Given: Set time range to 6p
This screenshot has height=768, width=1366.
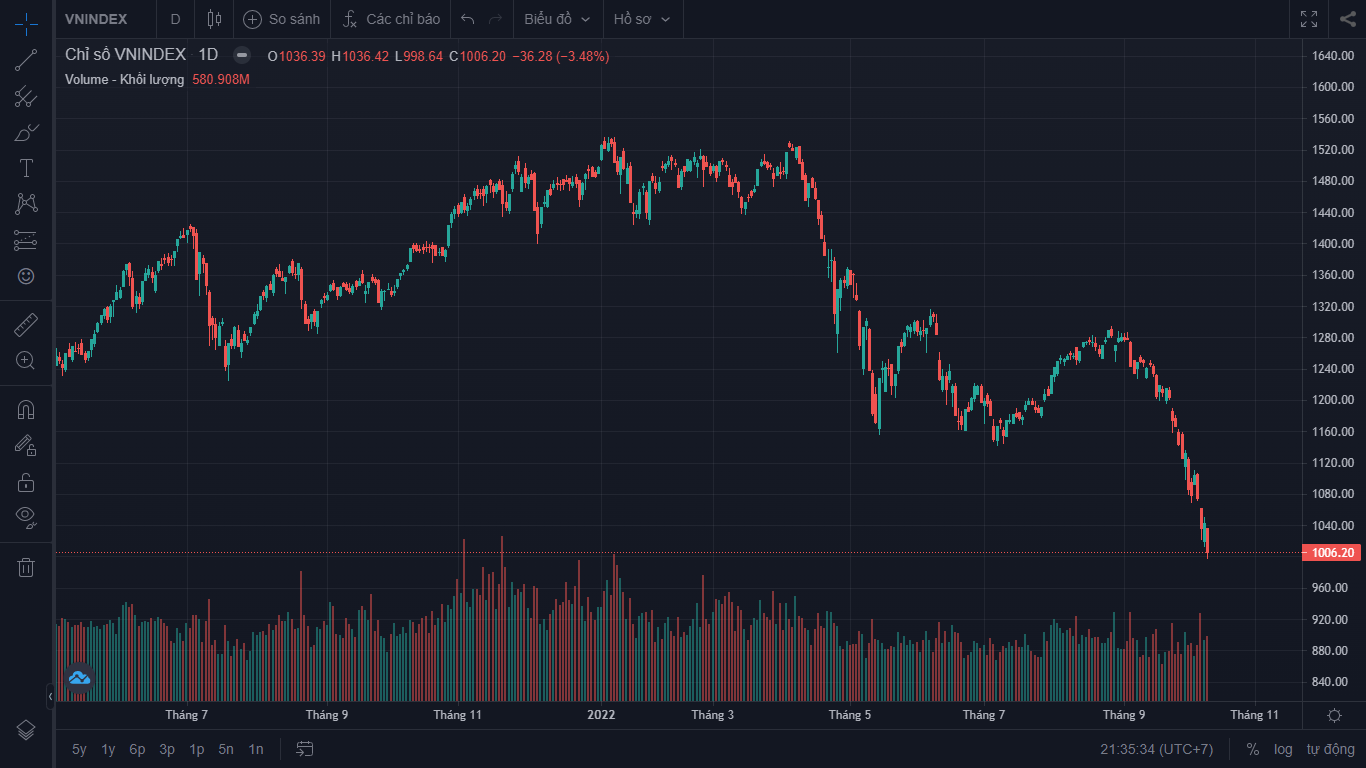Looking at the screenshot, I should pos(137,749).
